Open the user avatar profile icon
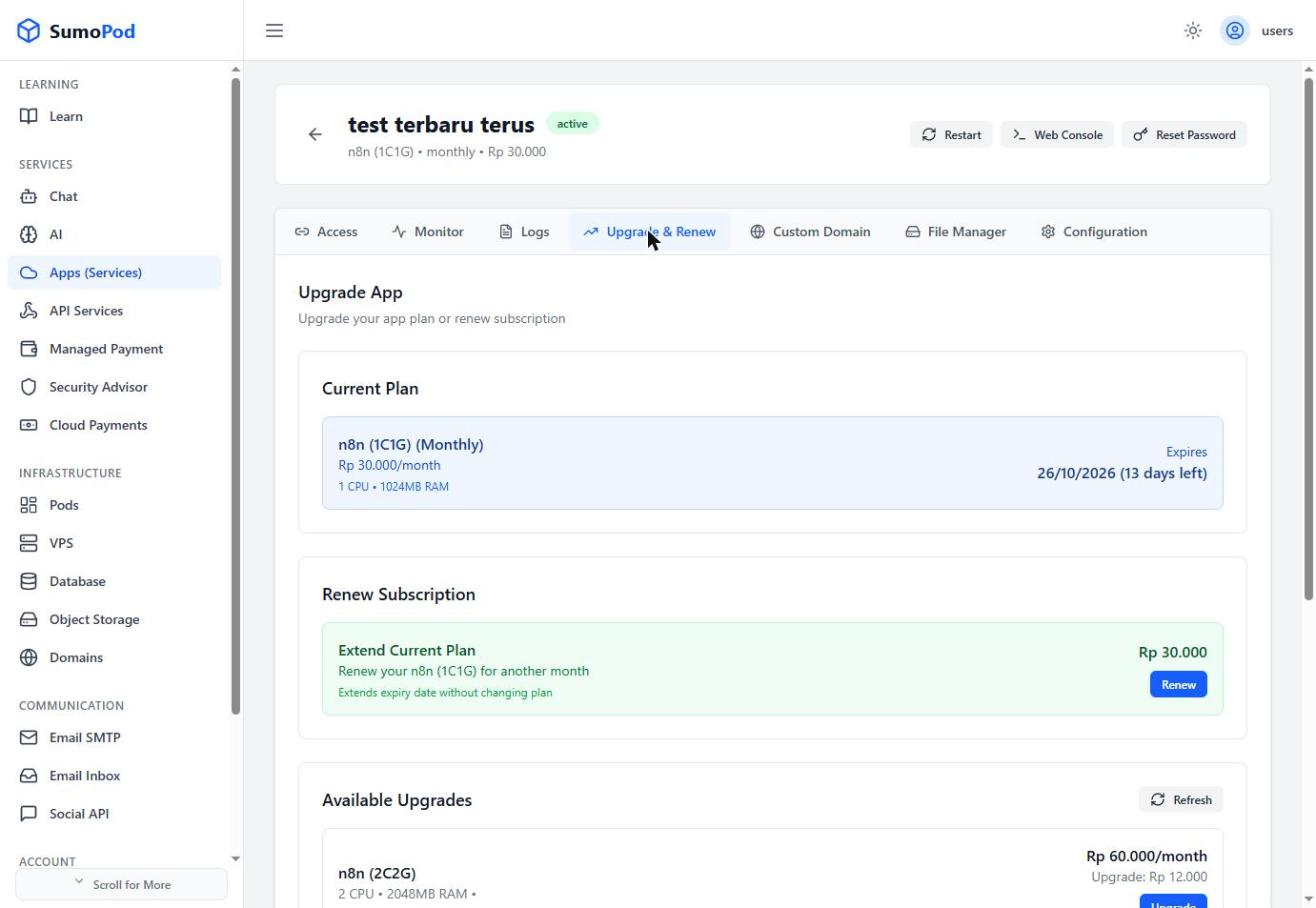The height and width of the screenshot is (908, 1316). pyautogui.click(x=1235, y=31)
